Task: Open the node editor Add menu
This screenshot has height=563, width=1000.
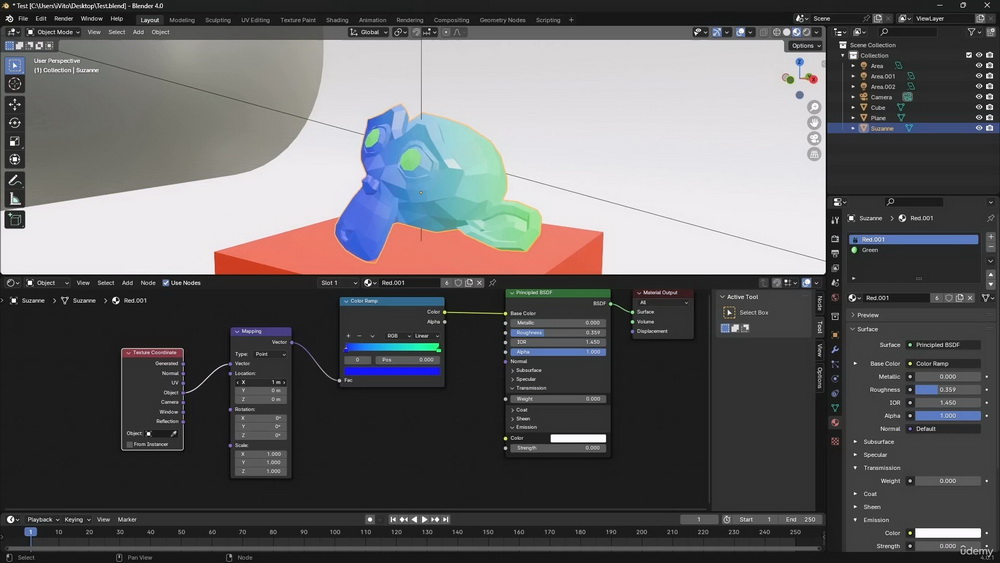Action: point(128,283)
